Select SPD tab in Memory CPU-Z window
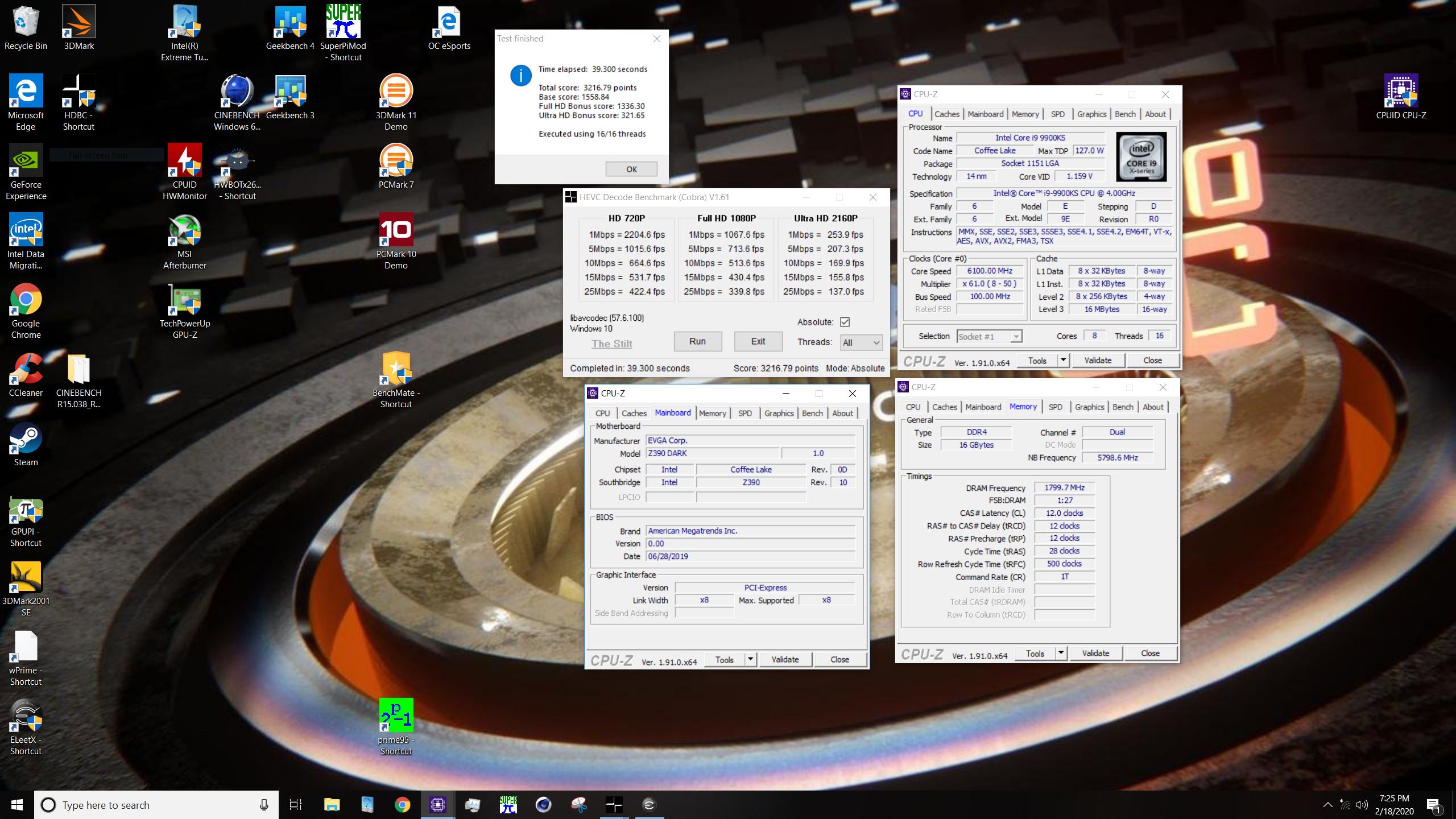 tap(1055, 407)
